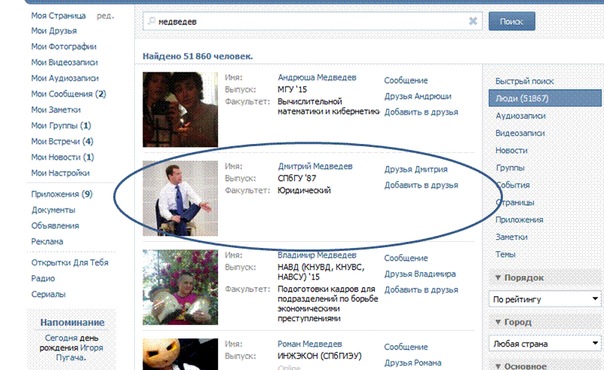This screenshot has width=604, height=370.
Task: Open Владимир Медведев profile photo
Action: coord(180,287)
